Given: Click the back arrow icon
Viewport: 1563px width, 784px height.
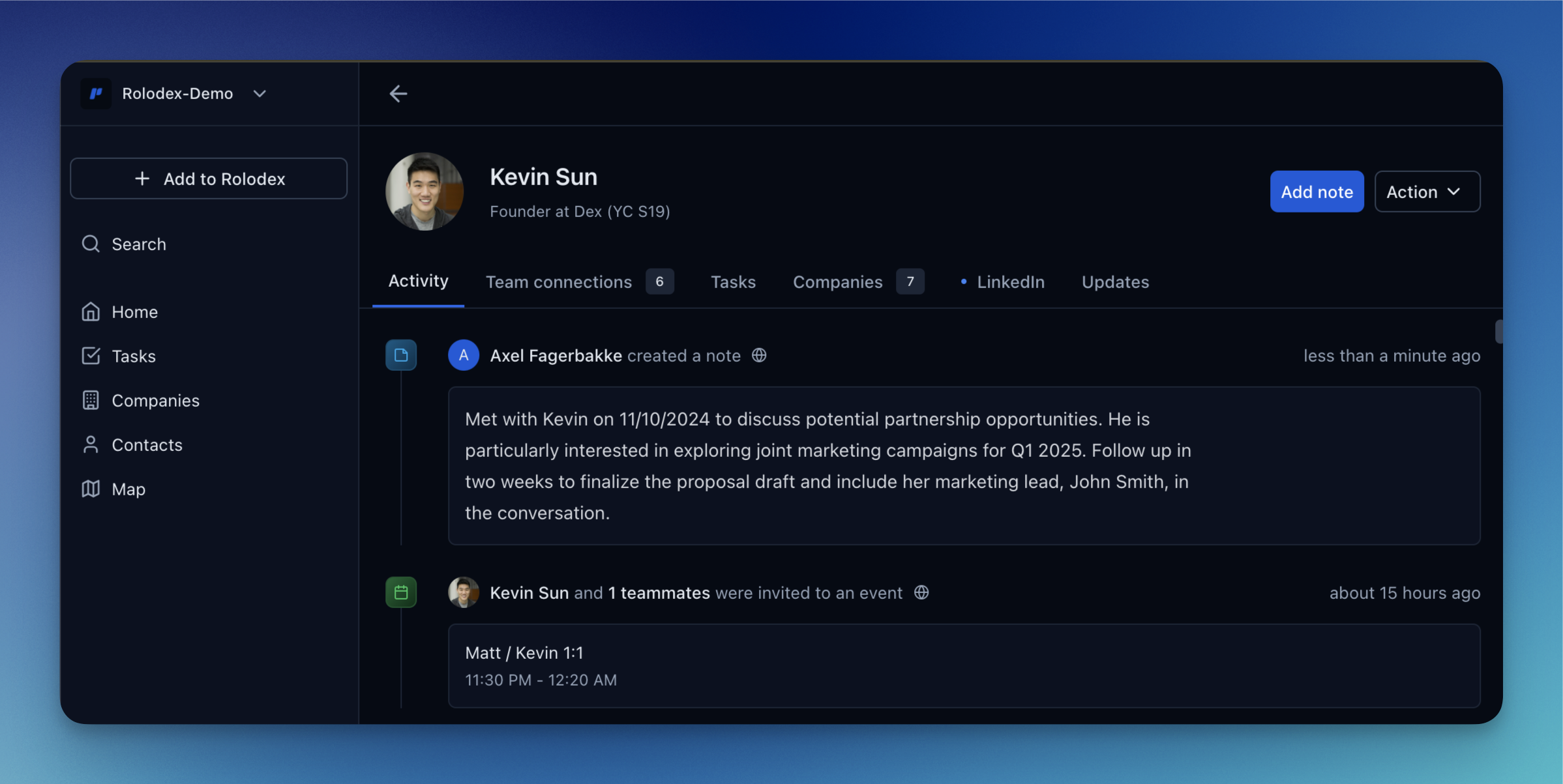Looking at the screenshot, I should [398, 94].
